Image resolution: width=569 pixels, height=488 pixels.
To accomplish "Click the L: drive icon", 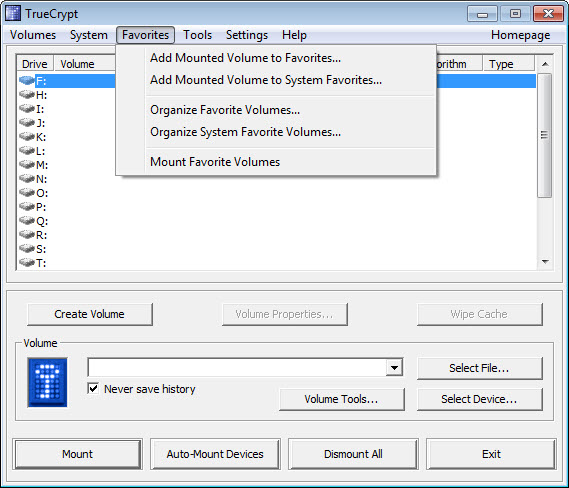I will tap(26, 150).
